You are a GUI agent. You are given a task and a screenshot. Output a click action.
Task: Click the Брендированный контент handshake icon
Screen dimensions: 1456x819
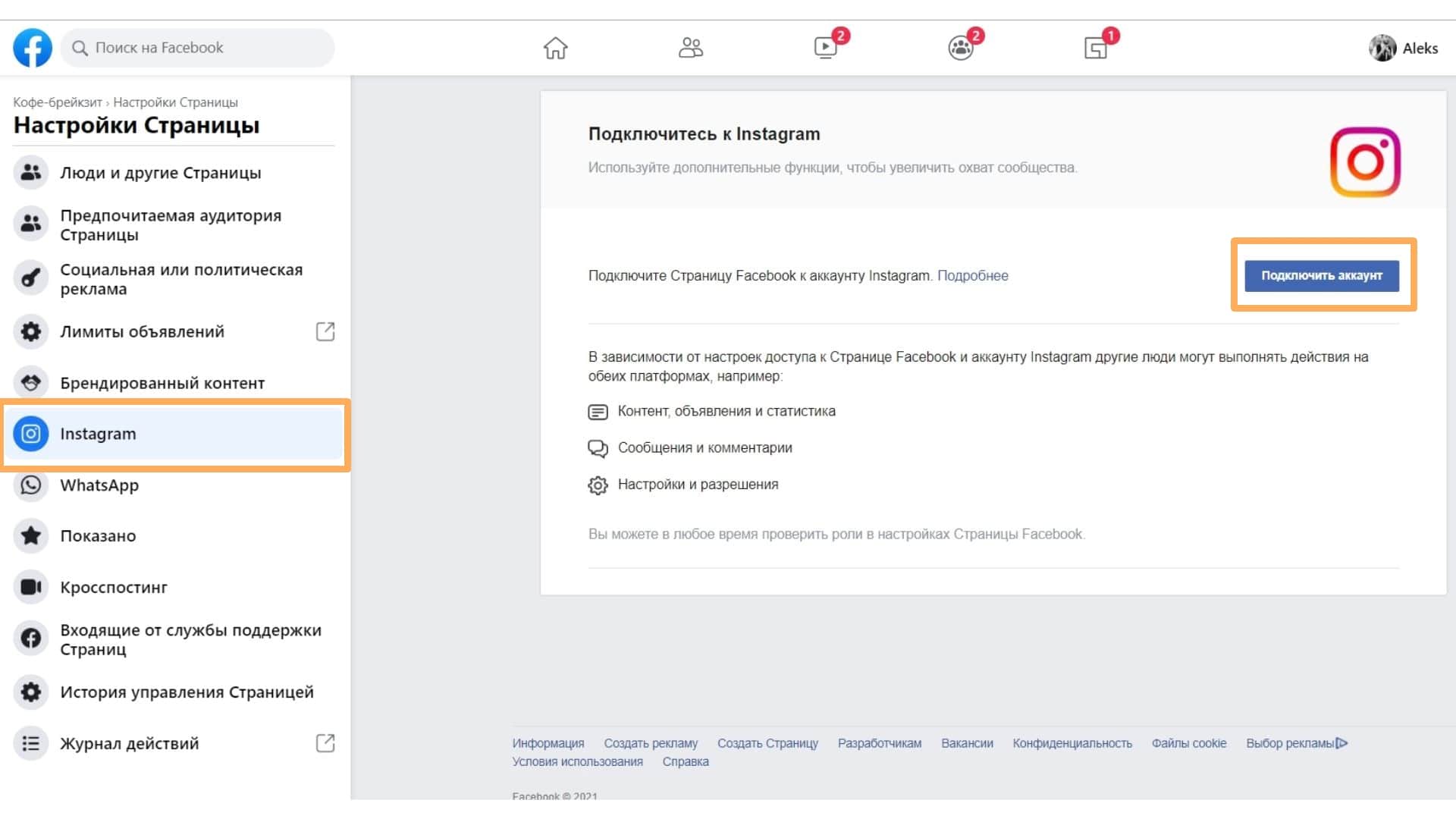[x=31, y=382]
